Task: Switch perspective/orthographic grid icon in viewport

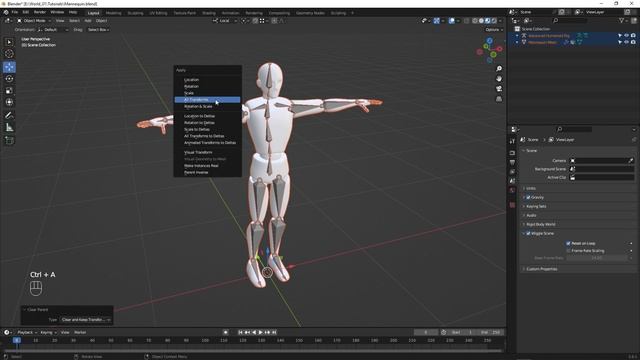Action: click(499, 99)
